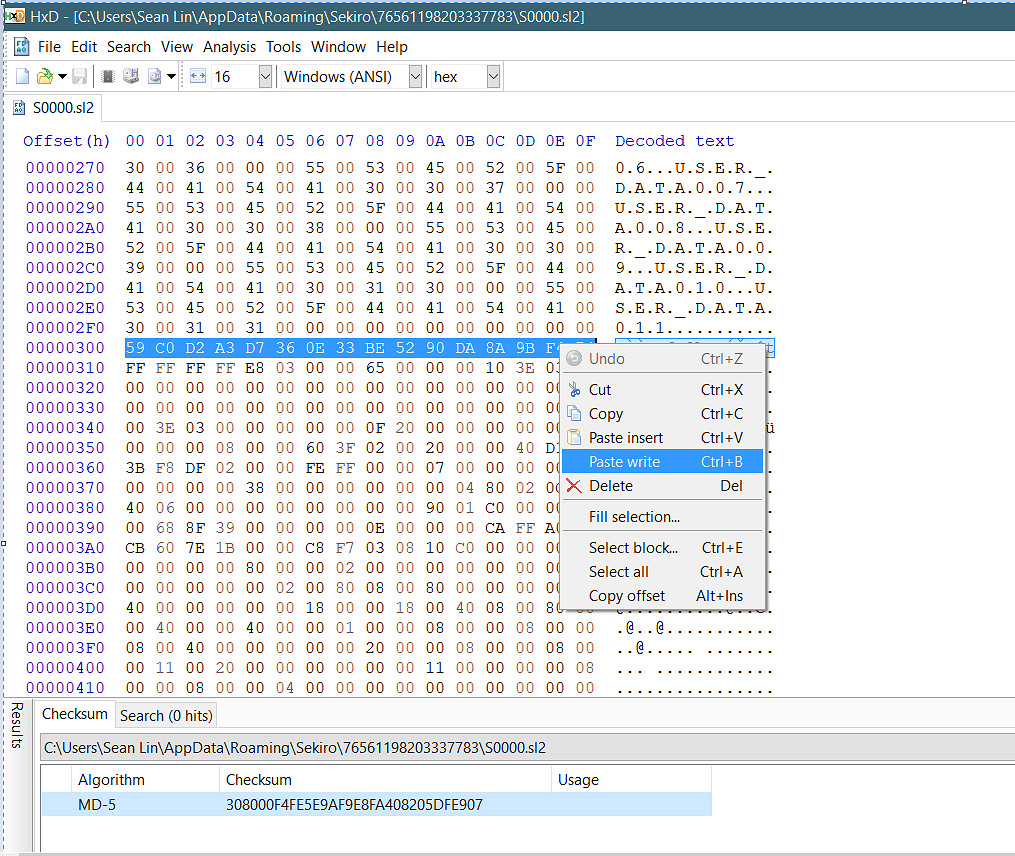Expand the open file arrow dropdown
The image size is (1015, 856).
coord(62,77)
